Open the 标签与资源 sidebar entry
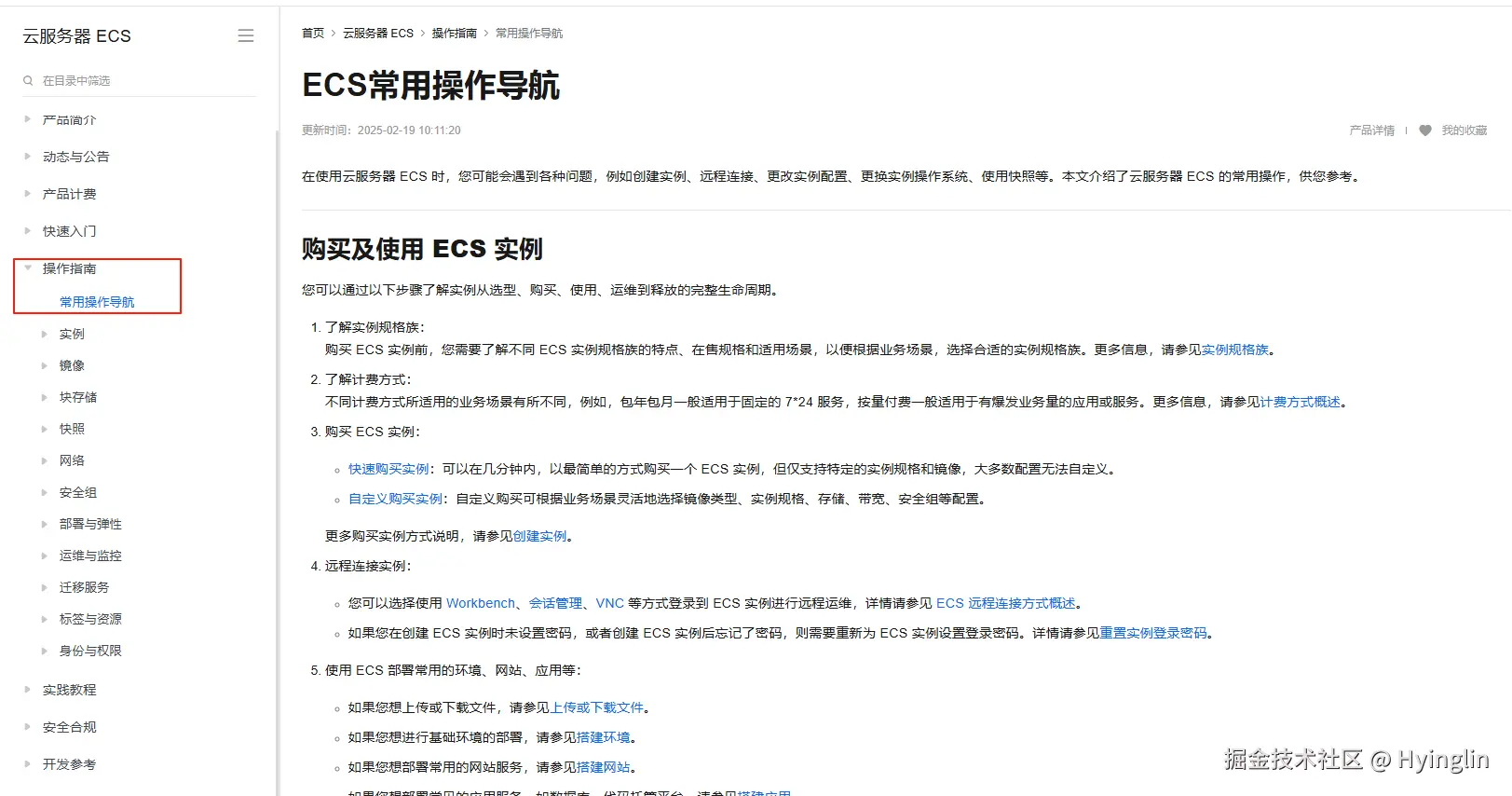The image size is (1512, 796). (x=90, y=620)
